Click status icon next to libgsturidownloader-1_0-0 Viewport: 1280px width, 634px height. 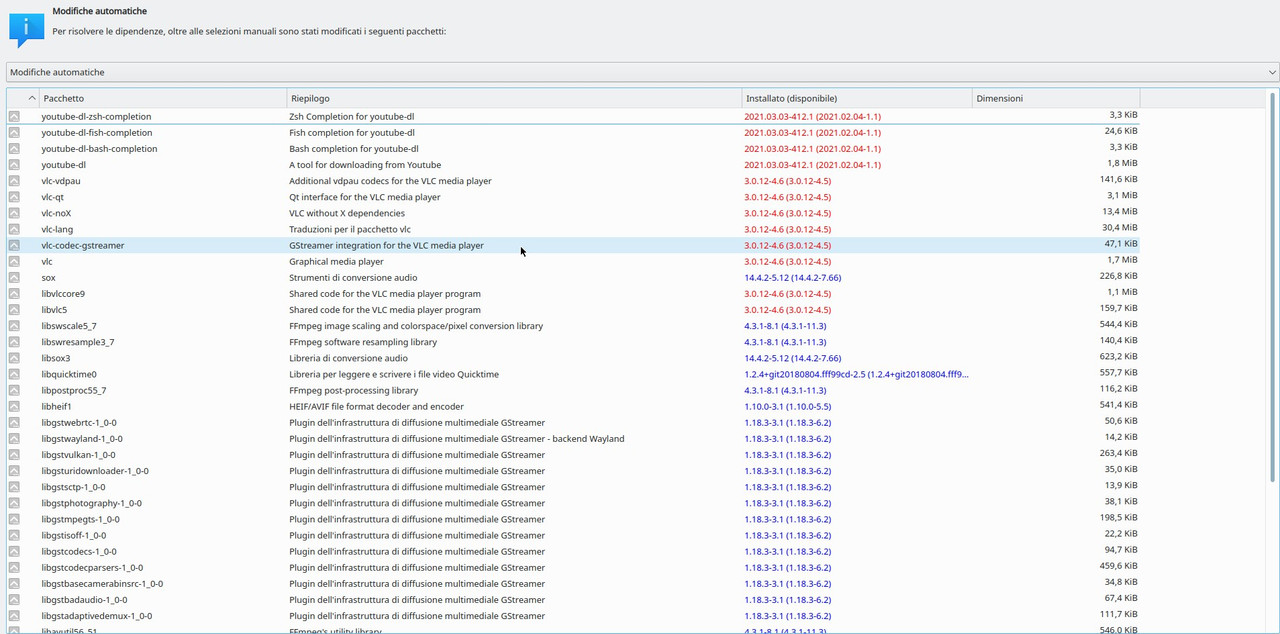point(14,471)
